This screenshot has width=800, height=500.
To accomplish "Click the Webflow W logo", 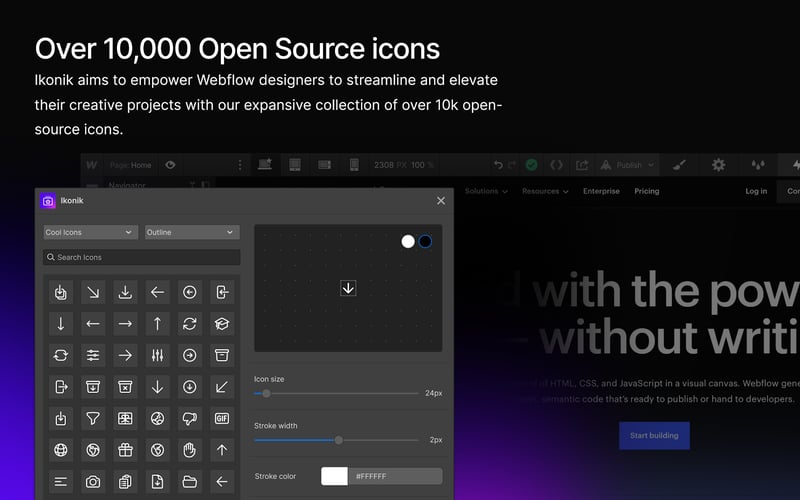I will coord(92,165).
